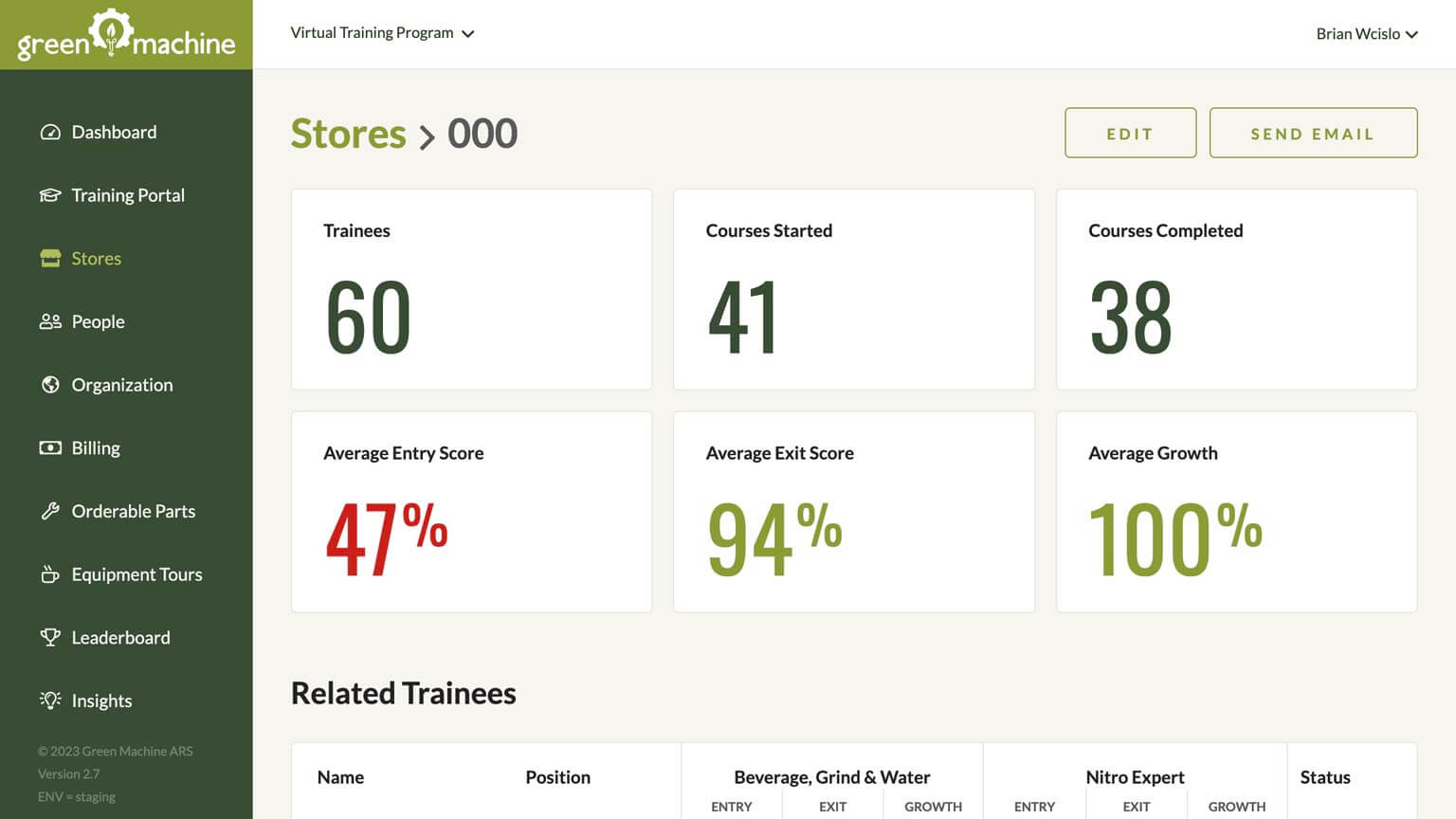Click the EDIT button

[x=1130, y=133]
